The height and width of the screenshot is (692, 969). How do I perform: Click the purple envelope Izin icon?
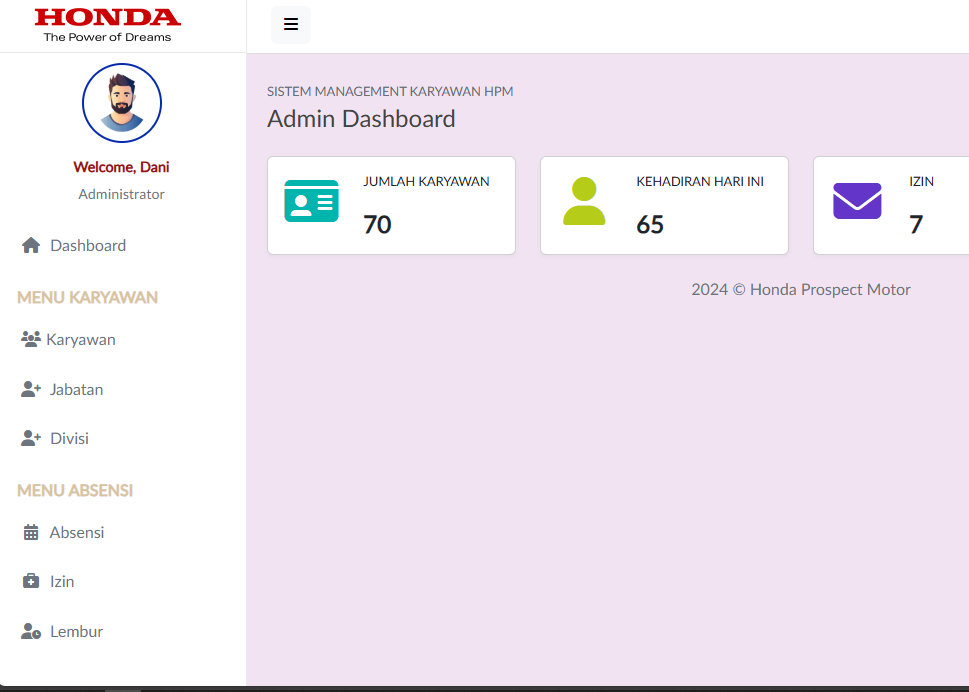(857, 201)
